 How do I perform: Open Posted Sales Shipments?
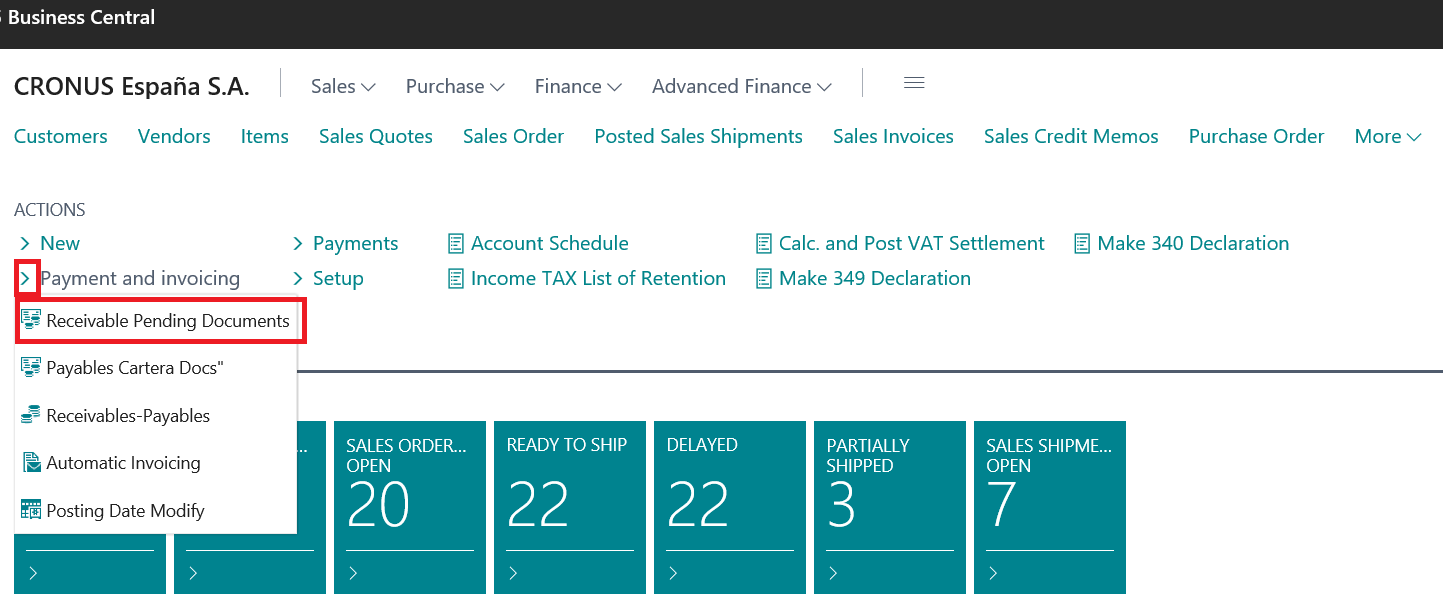(699, 136)
